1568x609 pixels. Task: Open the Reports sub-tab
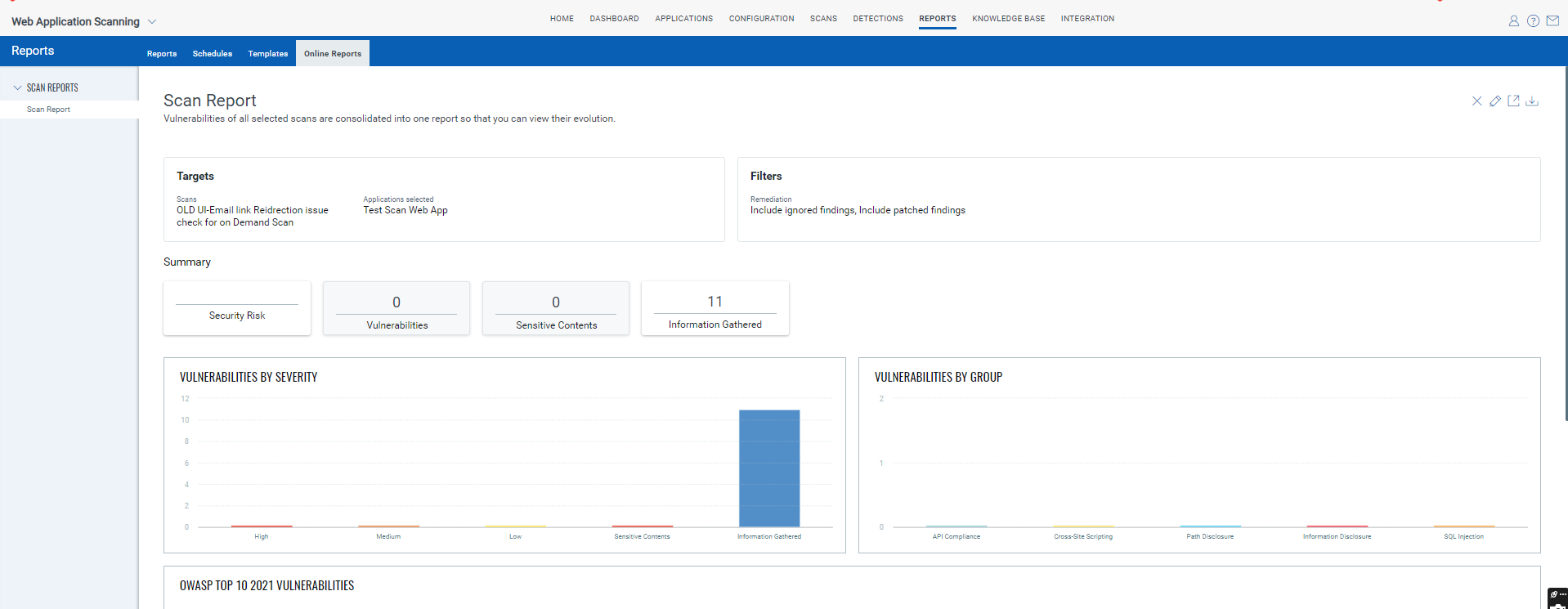coord(162,54)
